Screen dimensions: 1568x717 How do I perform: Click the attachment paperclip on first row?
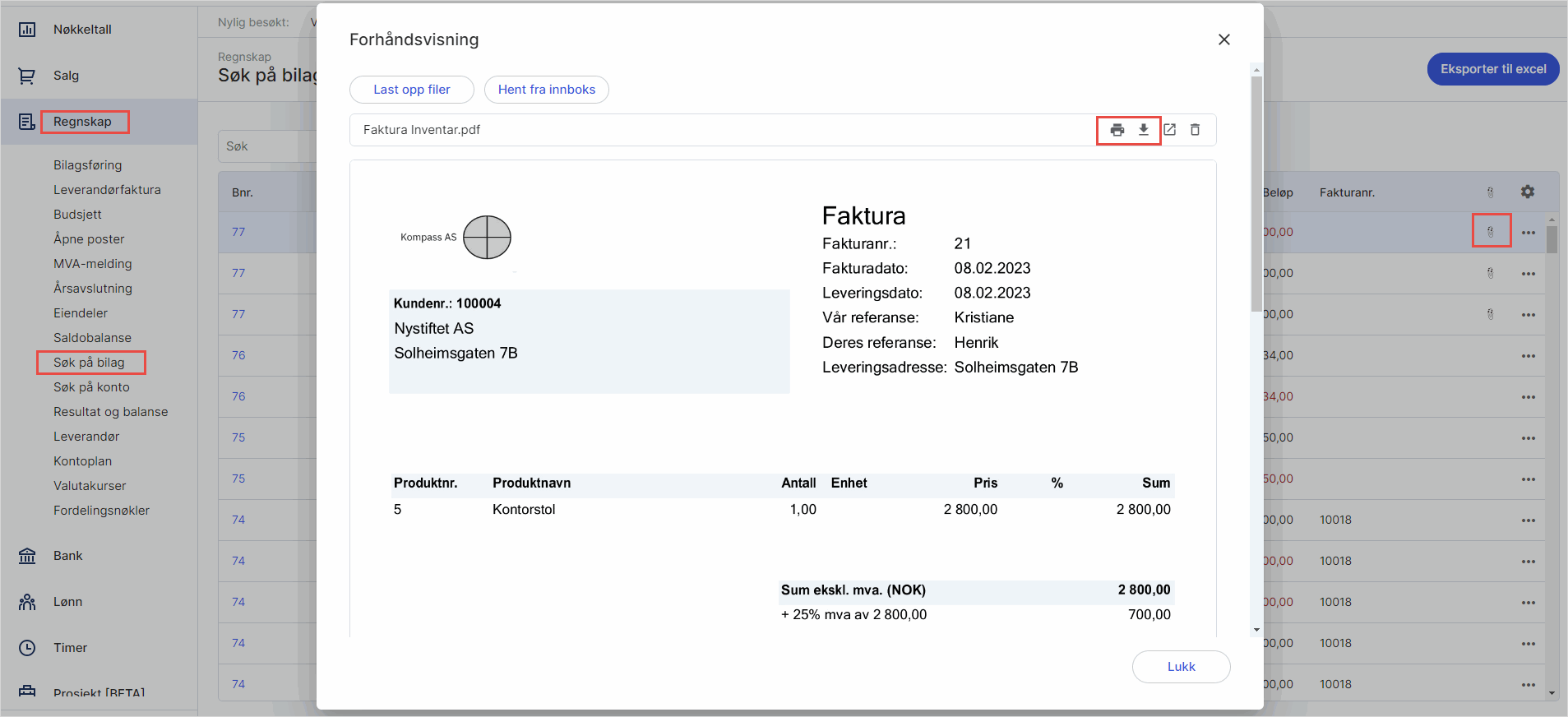coord(1490,232)
